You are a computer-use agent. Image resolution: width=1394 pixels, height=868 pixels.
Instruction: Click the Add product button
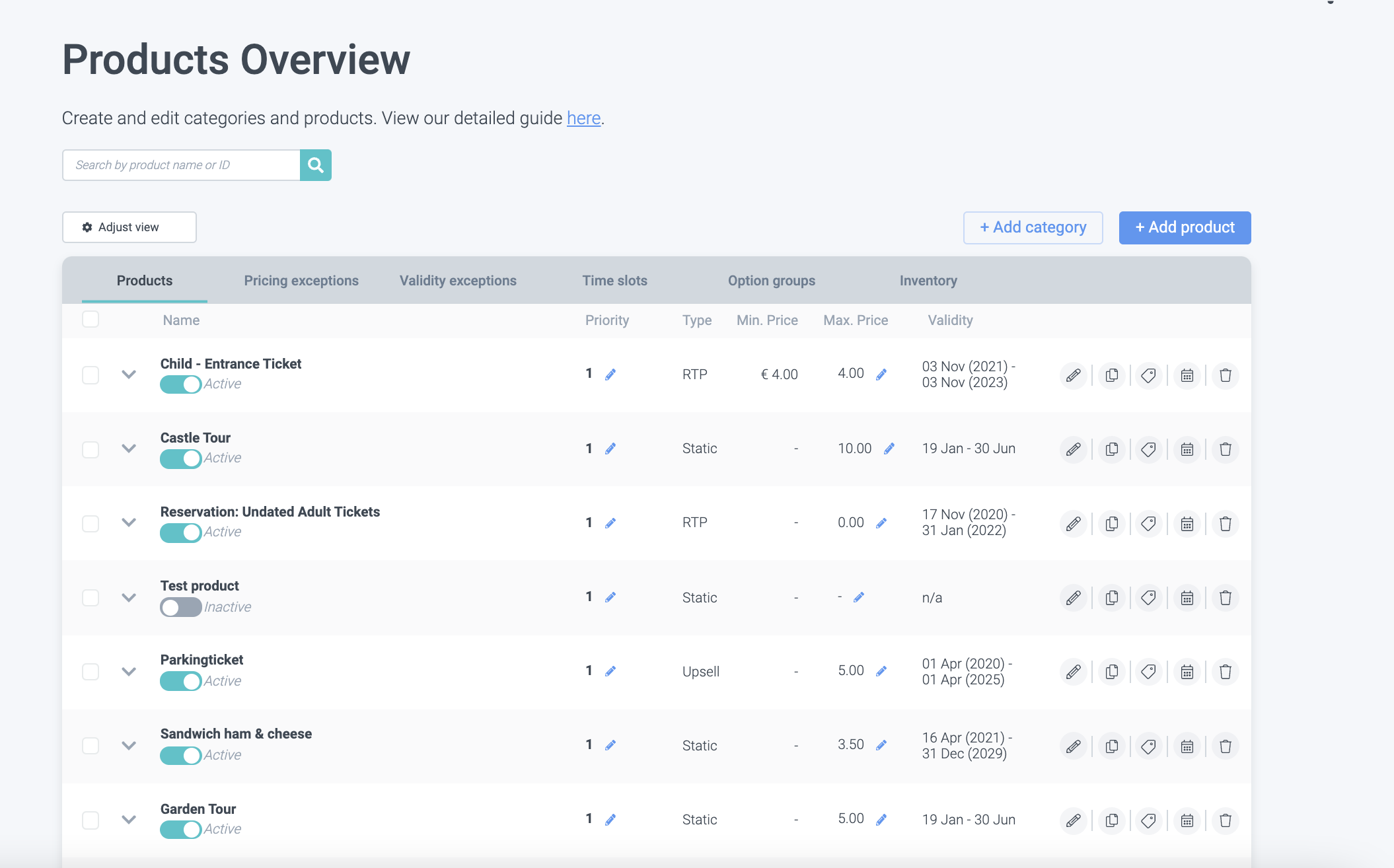click(1185, 228)
